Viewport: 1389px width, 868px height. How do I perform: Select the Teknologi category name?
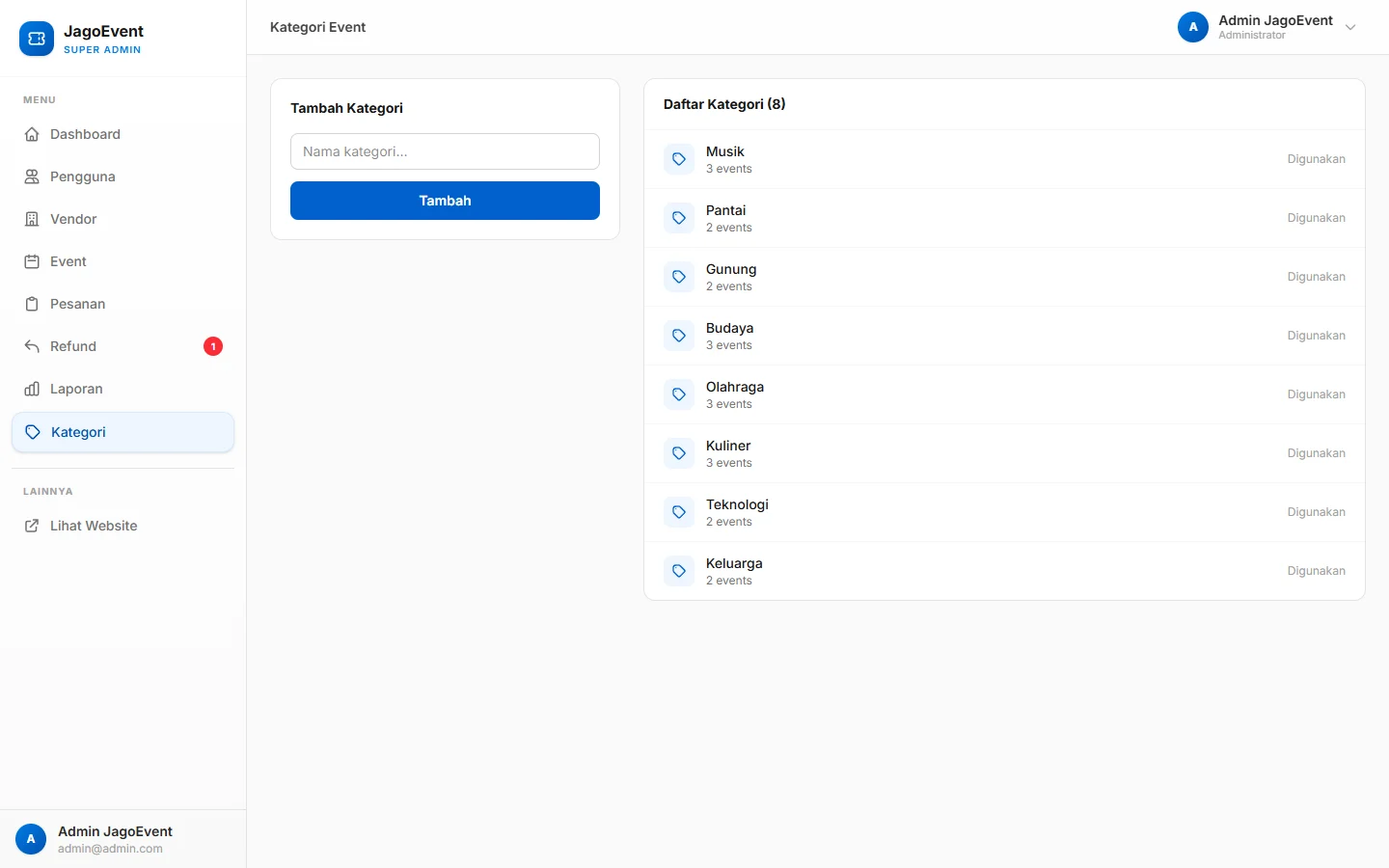(737, 504)
